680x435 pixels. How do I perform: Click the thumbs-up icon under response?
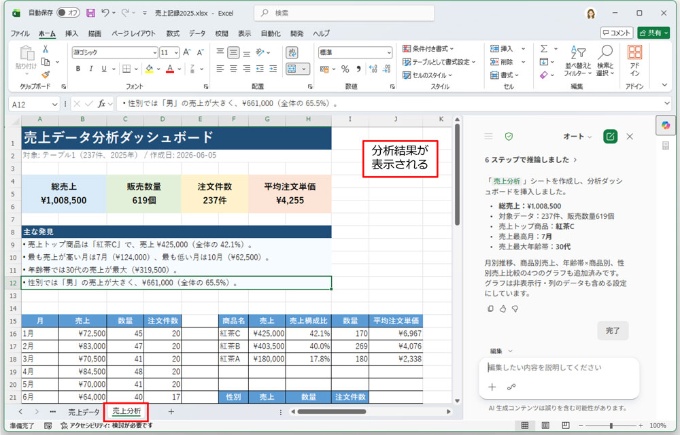[503, 309]
